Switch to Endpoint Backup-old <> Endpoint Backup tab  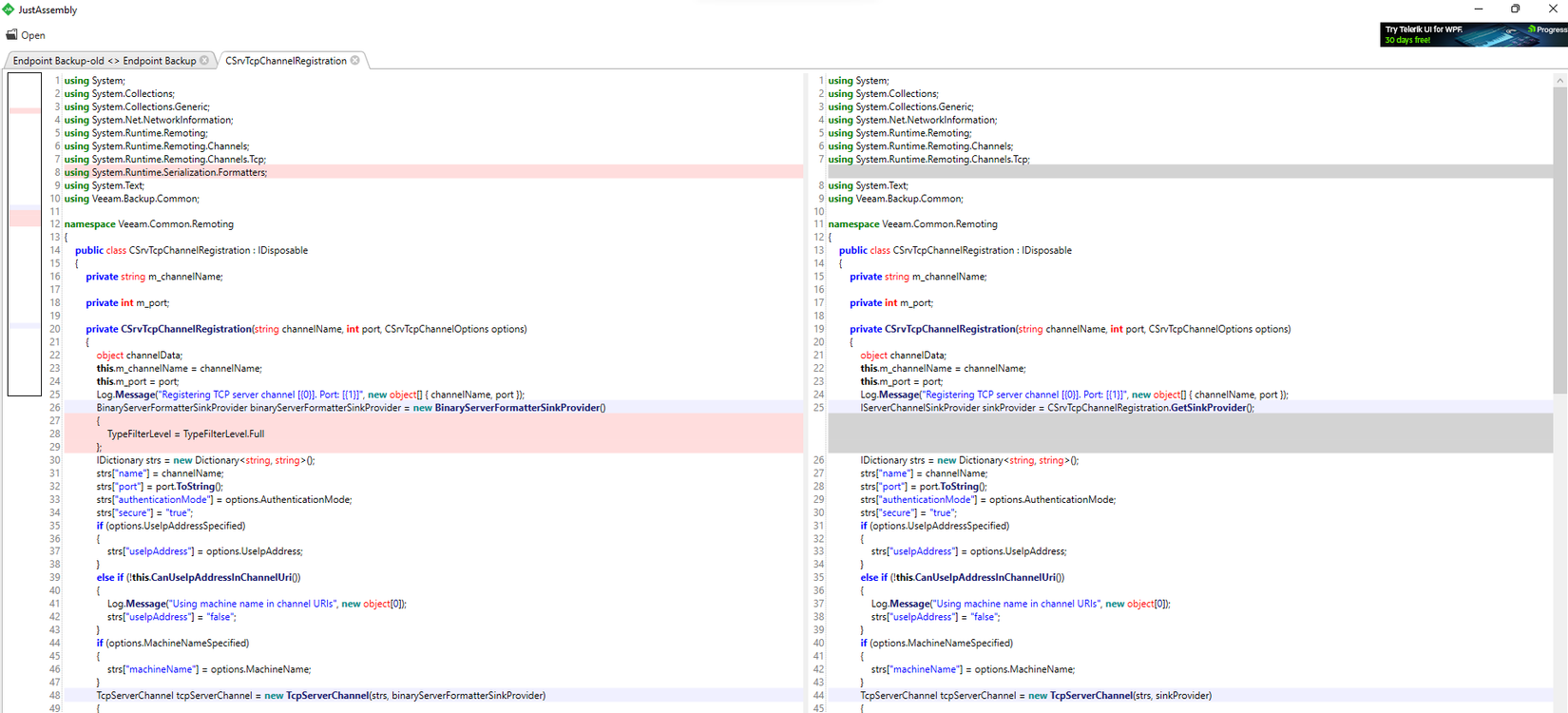click(104, 61)
